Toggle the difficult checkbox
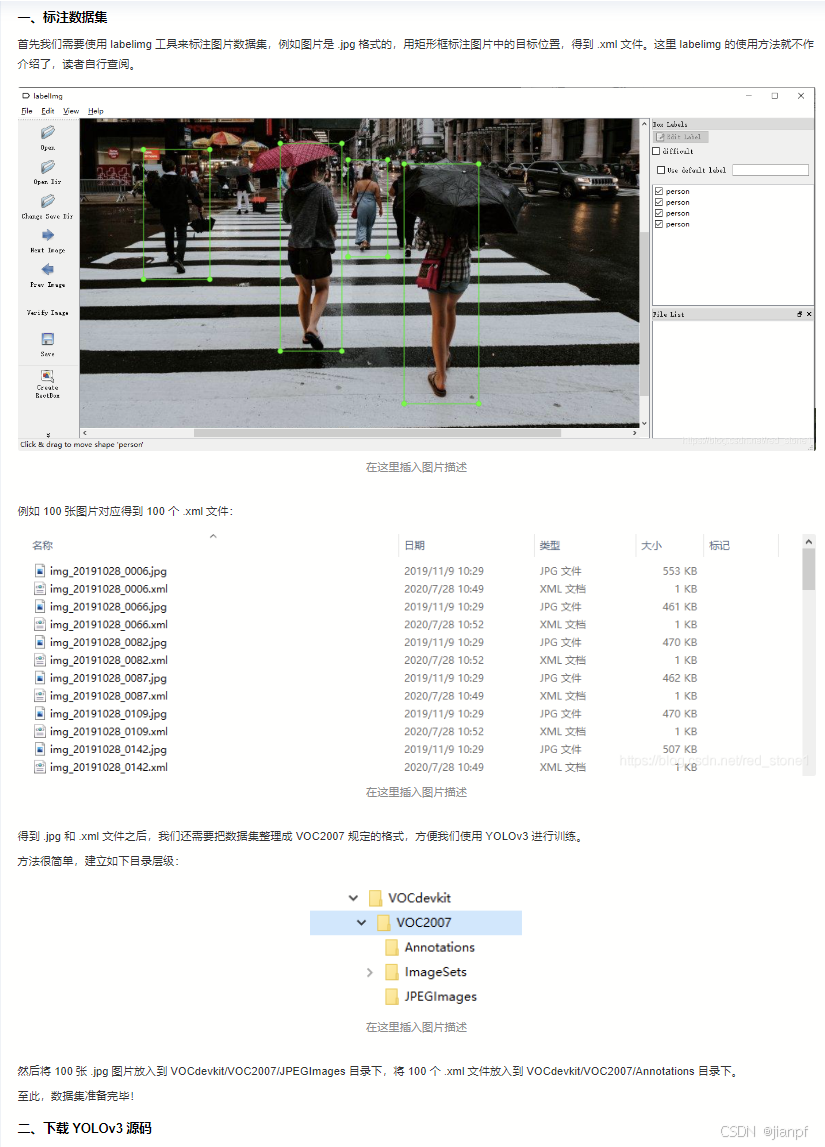 (656, 151)
